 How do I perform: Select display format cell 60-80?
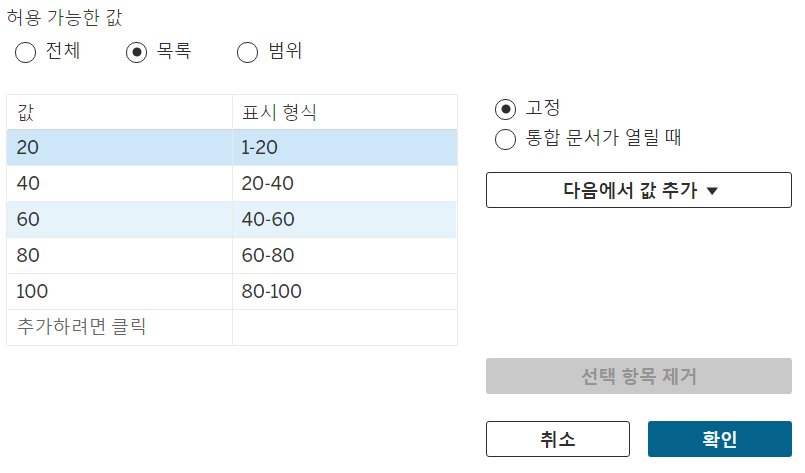345,255
